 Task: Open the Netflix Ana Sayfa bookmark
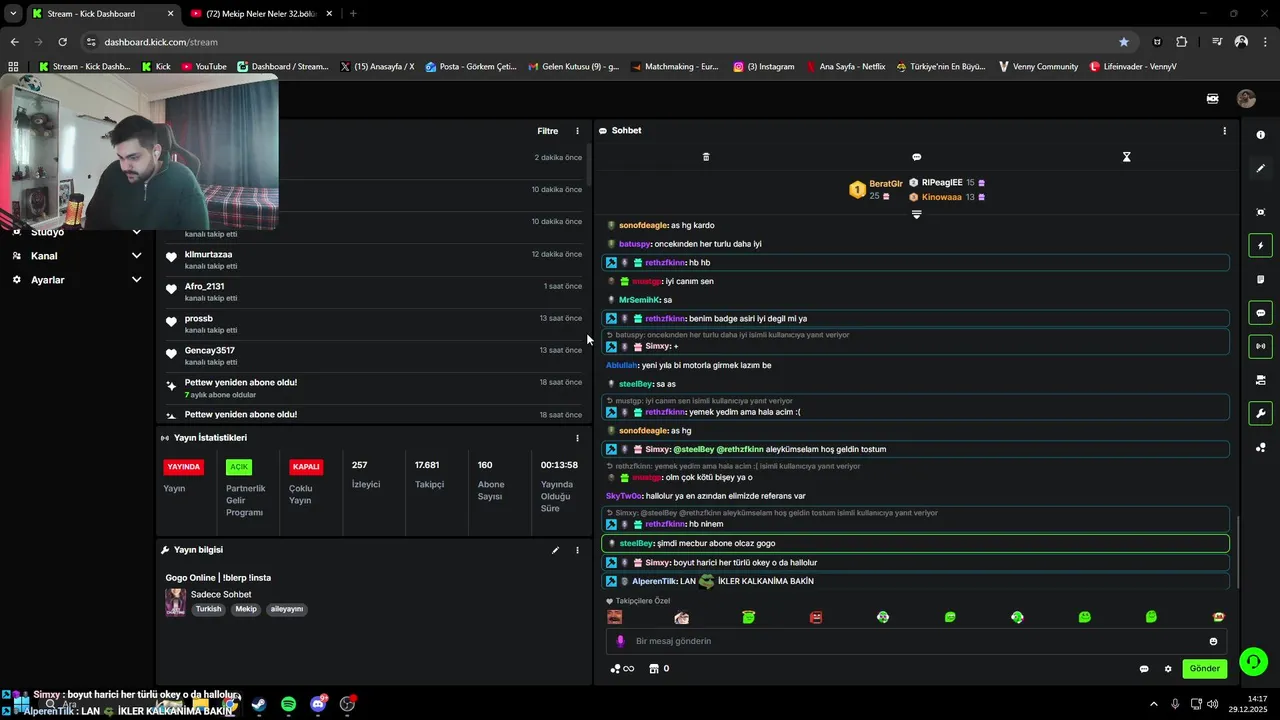pos(844,67)
